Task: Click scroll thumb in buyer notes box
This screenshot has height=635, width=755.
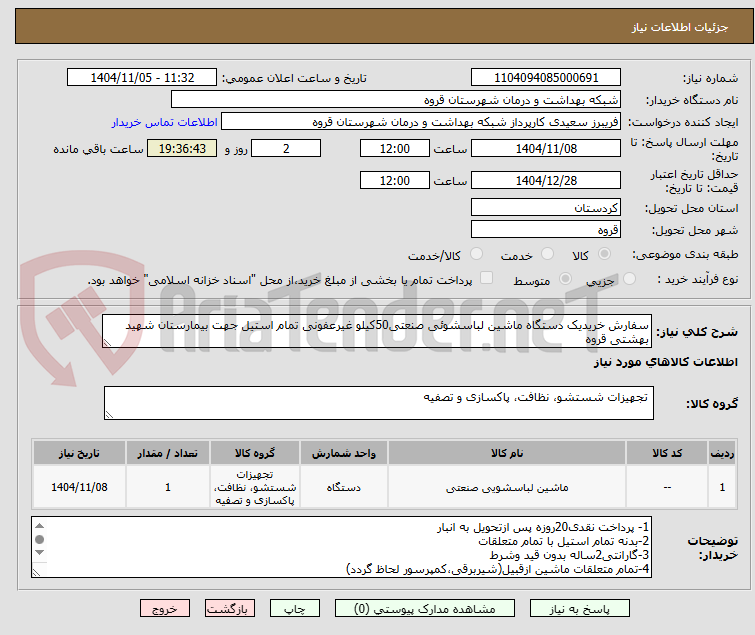Action: click(x=40, y=539)
